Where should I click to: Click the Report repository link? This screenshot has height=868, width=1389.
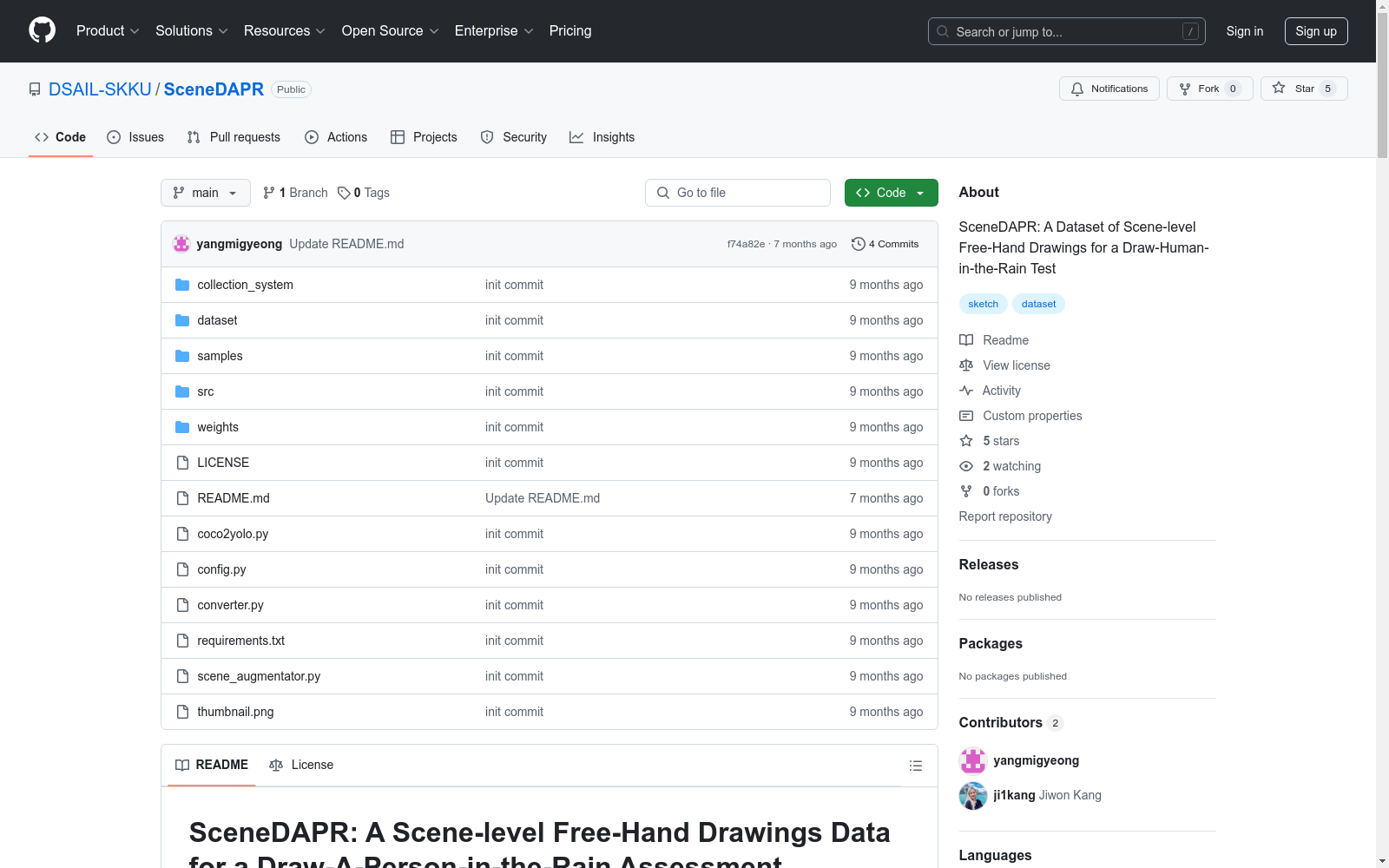(x=1005, y=516)
